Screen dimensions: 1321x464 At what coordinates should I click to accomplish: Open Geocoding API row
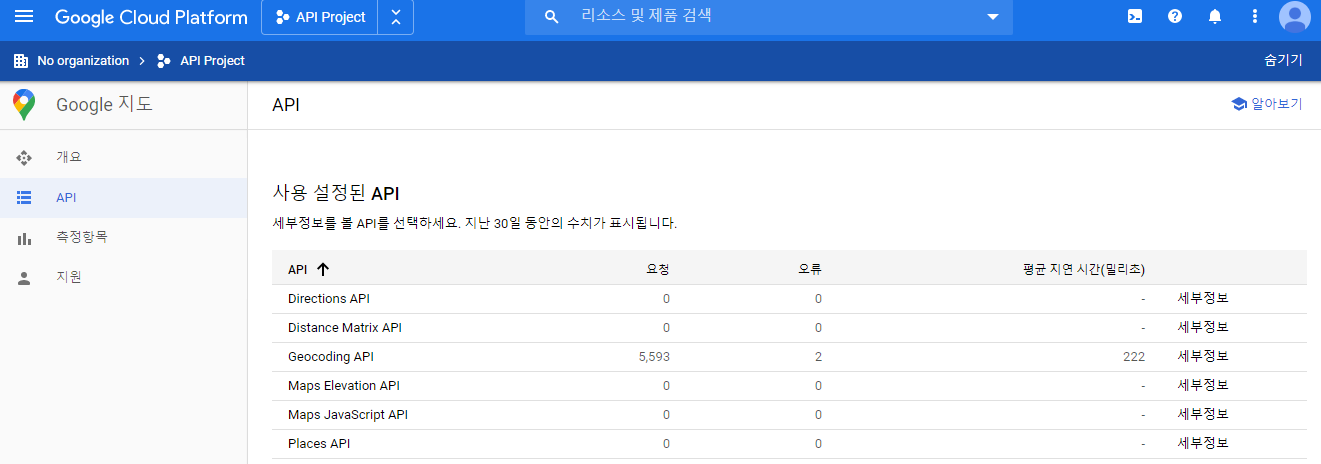point(789,357)
